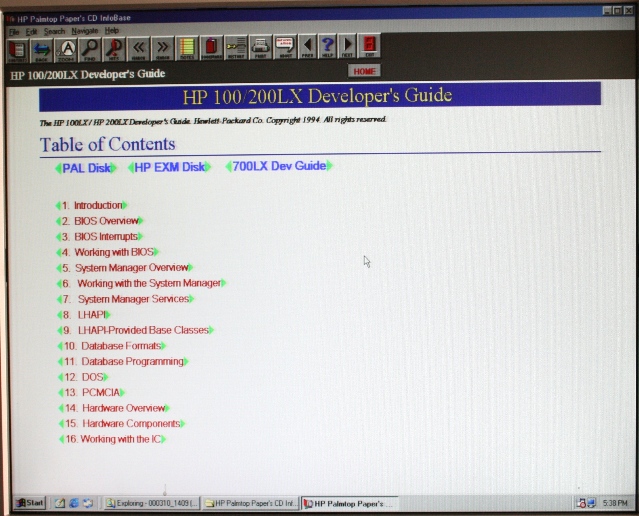
Task: Click the red HOME button
Action: [x=364, y=71]
